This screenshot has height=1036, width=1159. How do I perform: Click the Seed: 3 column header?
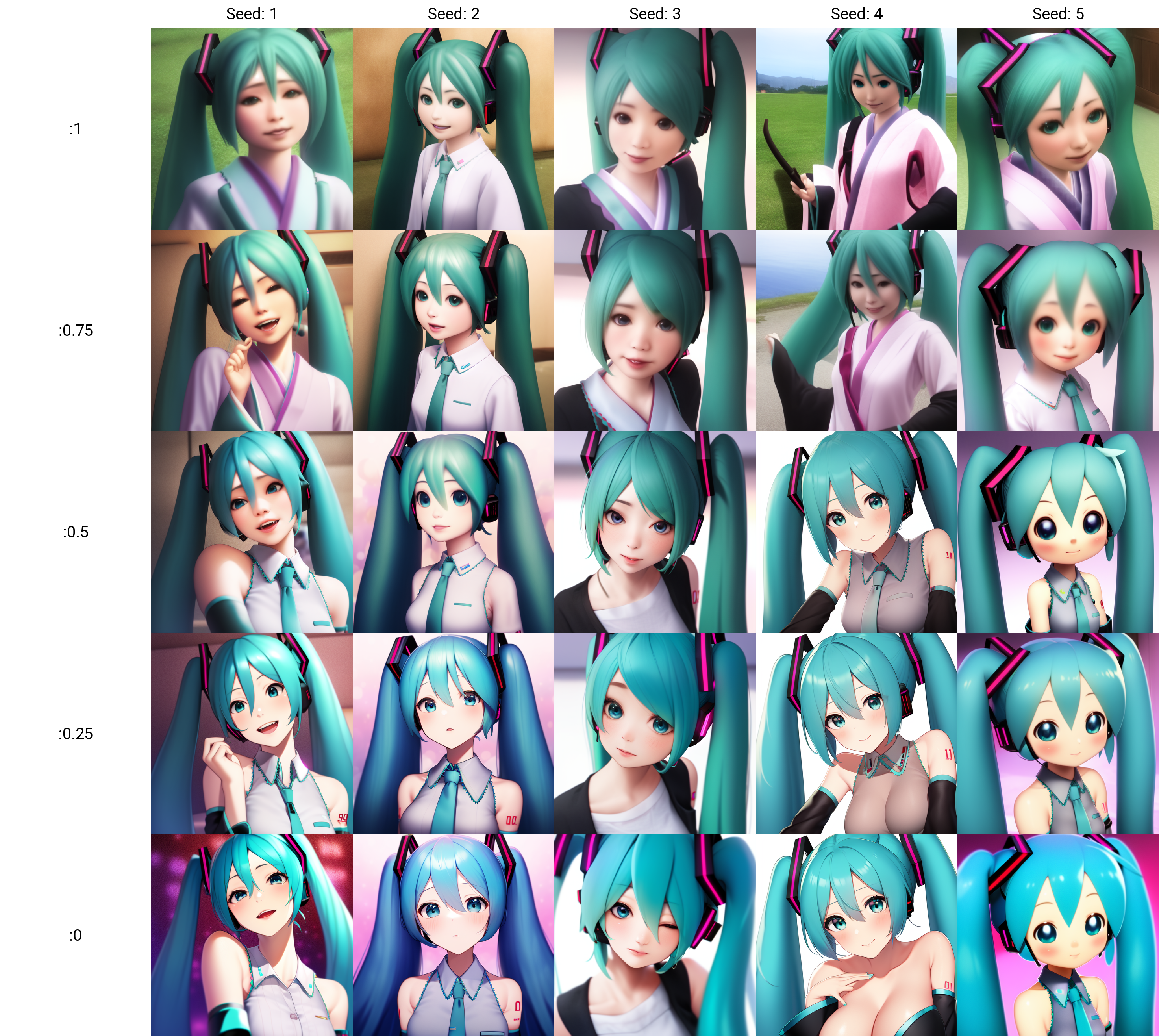[655, 14]
